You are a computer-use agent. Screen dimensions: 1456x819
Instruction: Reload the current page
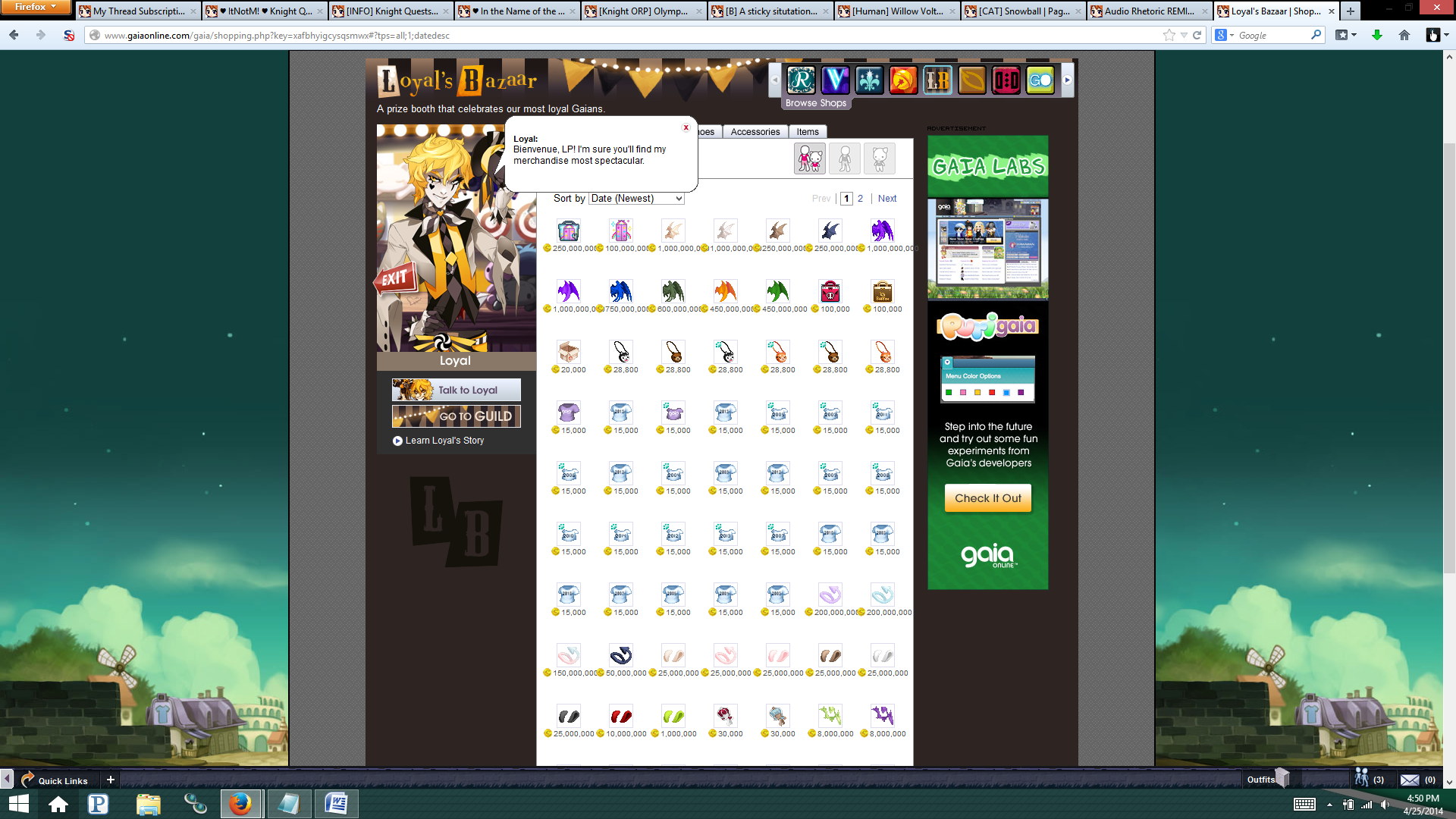[x=1197, y=35]
